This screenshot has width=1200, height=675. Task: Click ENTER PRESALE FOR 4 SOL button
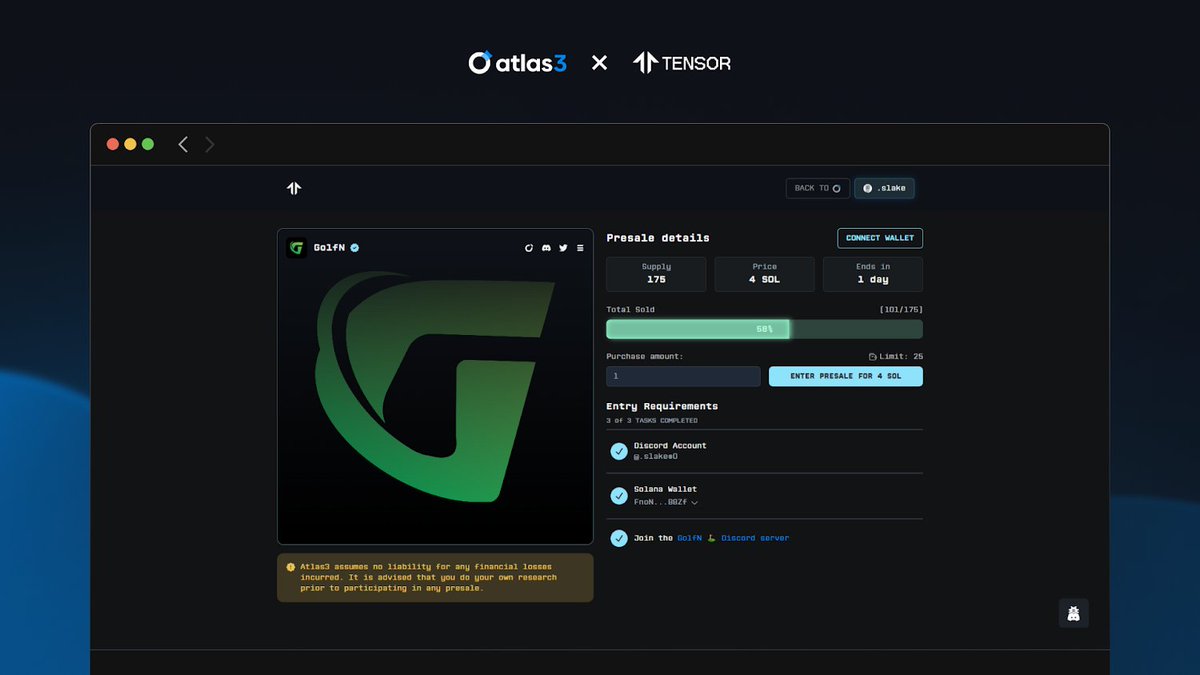pos(846,376)
